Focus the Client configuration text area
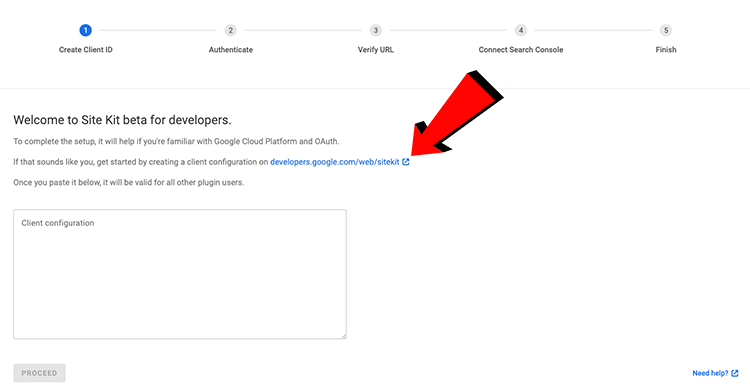Image resolution: width=750 pixels, height=392 pixels. (x=180, y=274)
